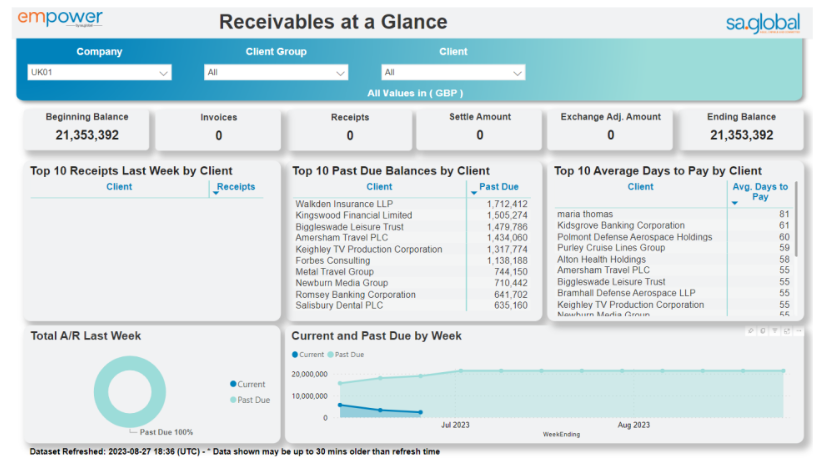Viewport: 829px width, 466px height.
Task: Click sort arrow under Avg. Days to Pay
Action: (734, 203)
